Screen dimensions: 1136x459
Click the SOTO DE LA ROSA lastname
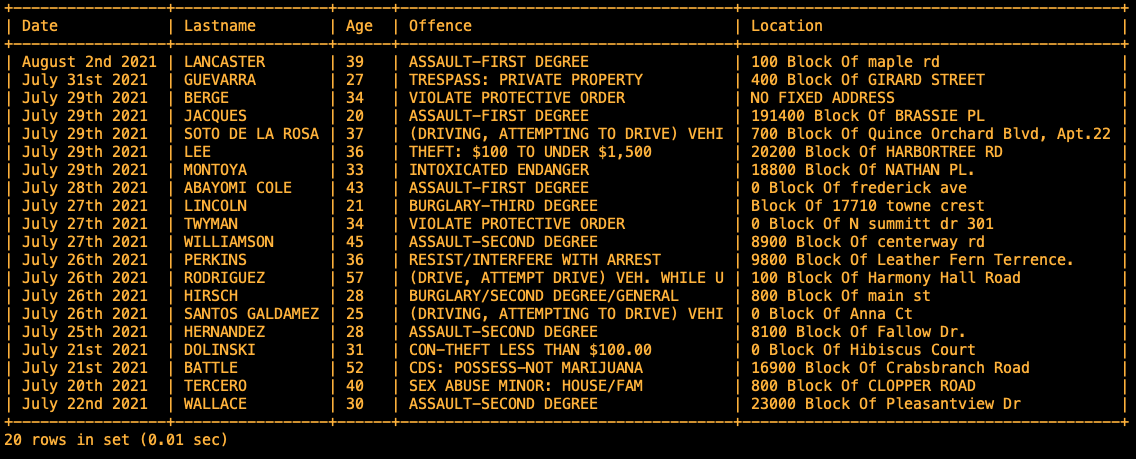(x=251, y=134)
